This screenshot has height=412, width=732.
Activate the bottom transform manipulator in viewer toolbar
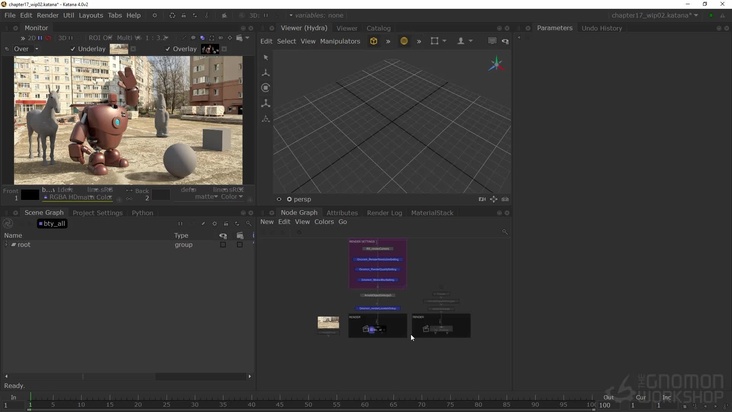pyautogui.click(x=266, y=119)
